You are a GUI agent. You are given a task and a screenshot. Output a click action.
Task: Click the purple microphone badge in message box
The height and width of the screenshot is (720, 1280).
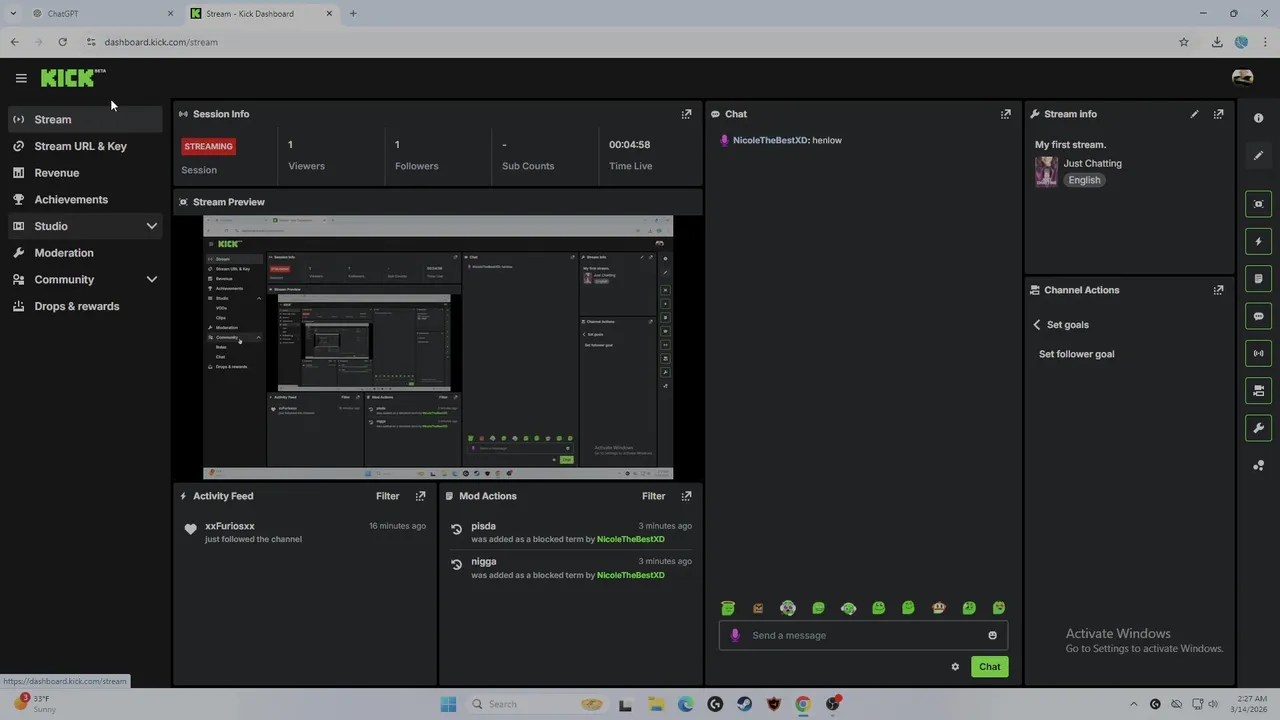click(x=735, y=635)
